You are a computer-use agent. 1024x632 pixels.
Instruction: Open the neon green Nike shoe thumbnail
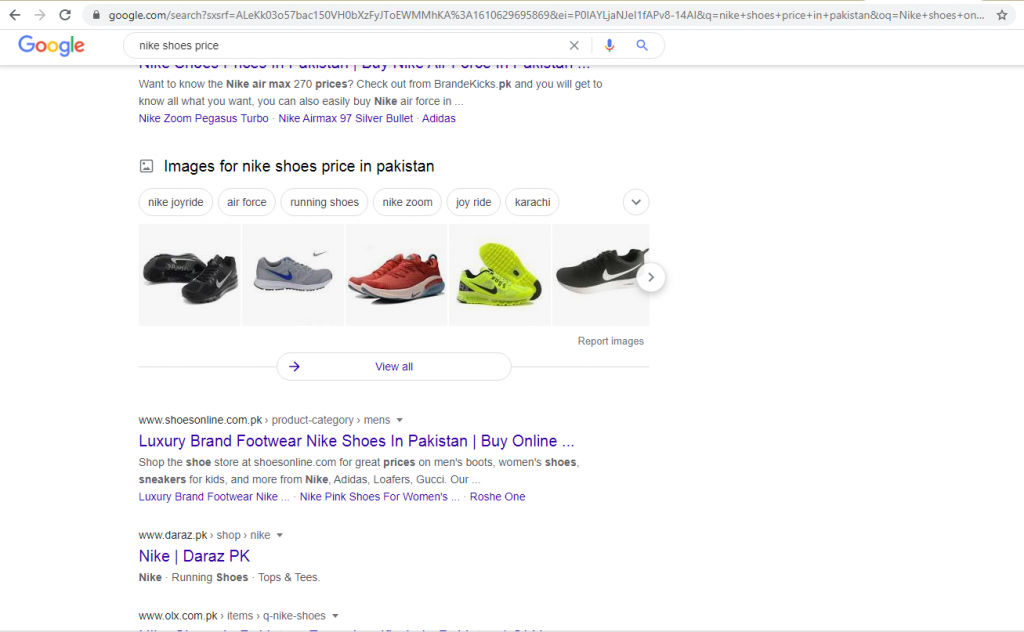tap(500, 275)
